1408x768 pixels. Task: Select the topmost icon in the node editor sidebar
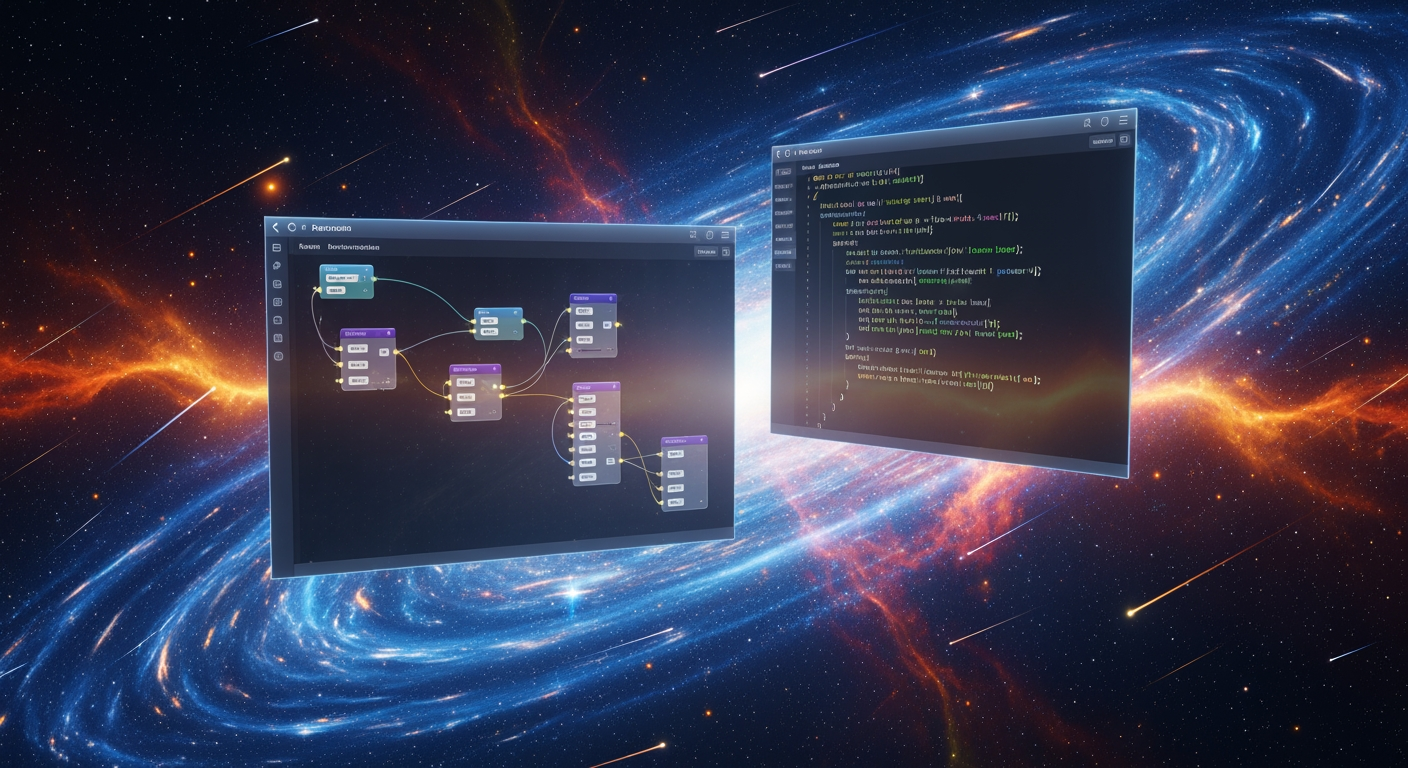pos(277,247)
